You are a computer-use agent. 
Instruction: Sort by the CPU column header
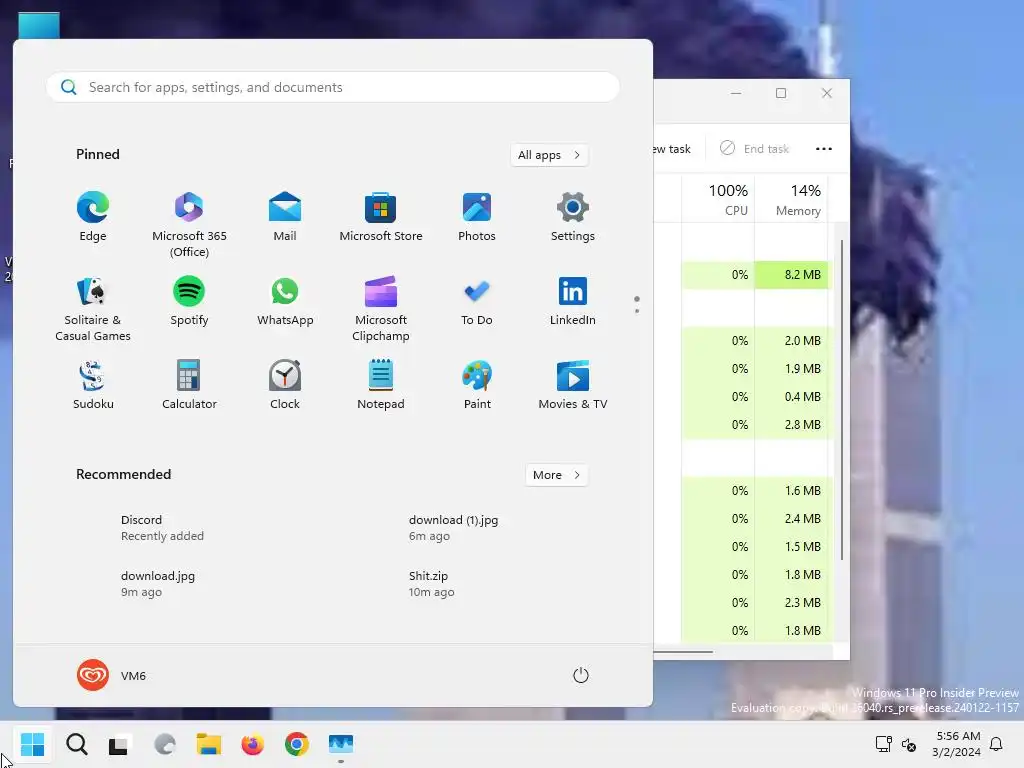pyautogui.click(x=718, y=199)
